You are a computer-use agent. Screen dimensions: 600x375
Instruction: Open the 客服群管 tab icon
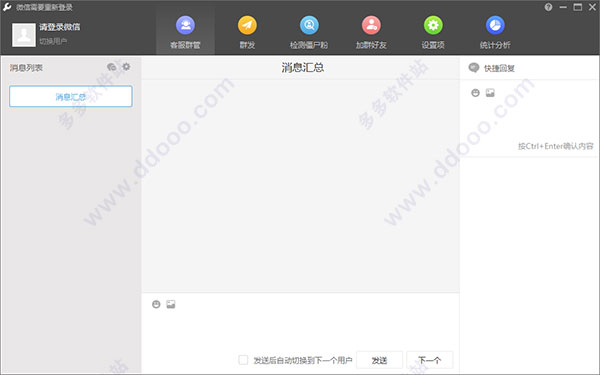(185, 25)
